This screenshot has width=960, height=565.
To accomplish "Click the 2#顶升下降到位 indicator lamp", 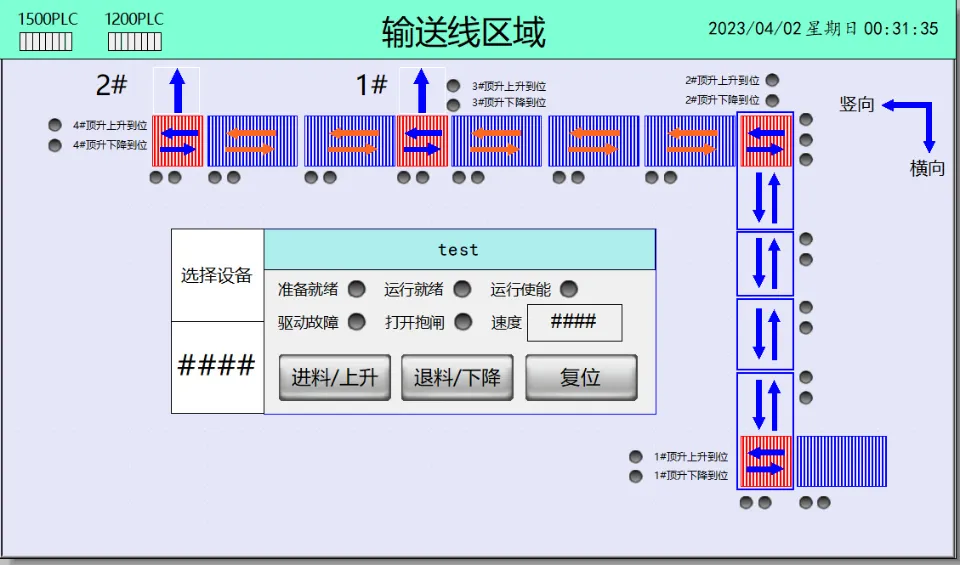I will [773, 100].
